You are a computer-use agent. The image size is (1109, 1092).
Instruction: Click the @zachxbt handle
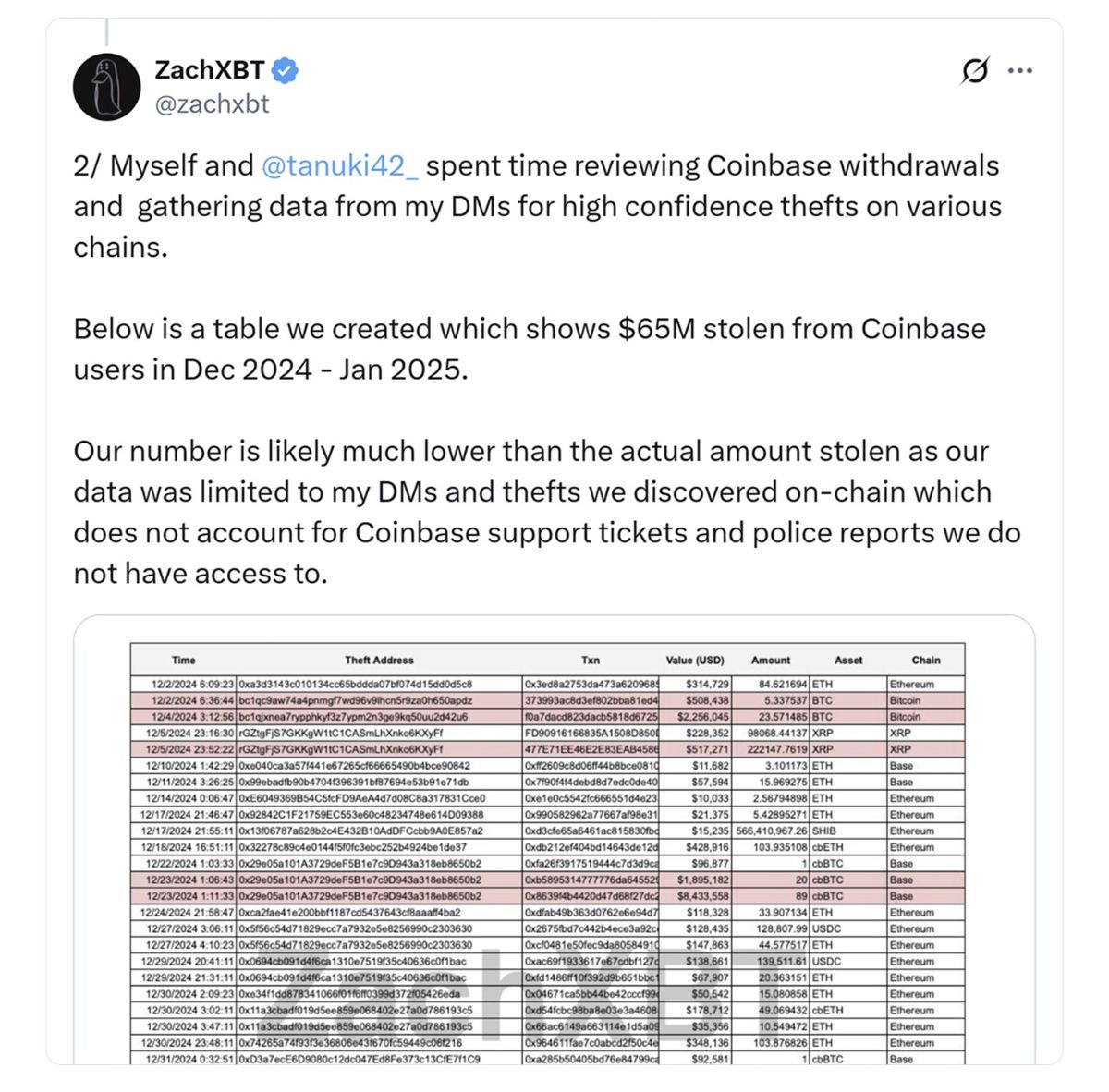click(212, 103)
